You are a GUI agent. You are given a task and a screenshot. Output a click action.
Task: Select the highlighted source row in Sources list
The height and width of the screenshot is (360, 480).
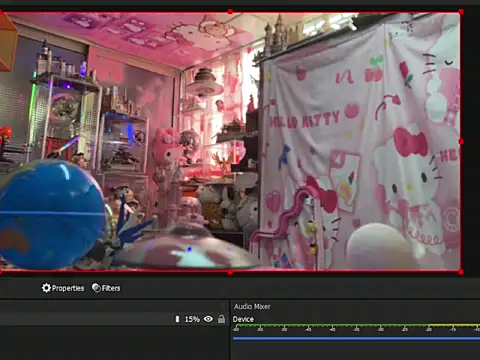coord(114,319)
